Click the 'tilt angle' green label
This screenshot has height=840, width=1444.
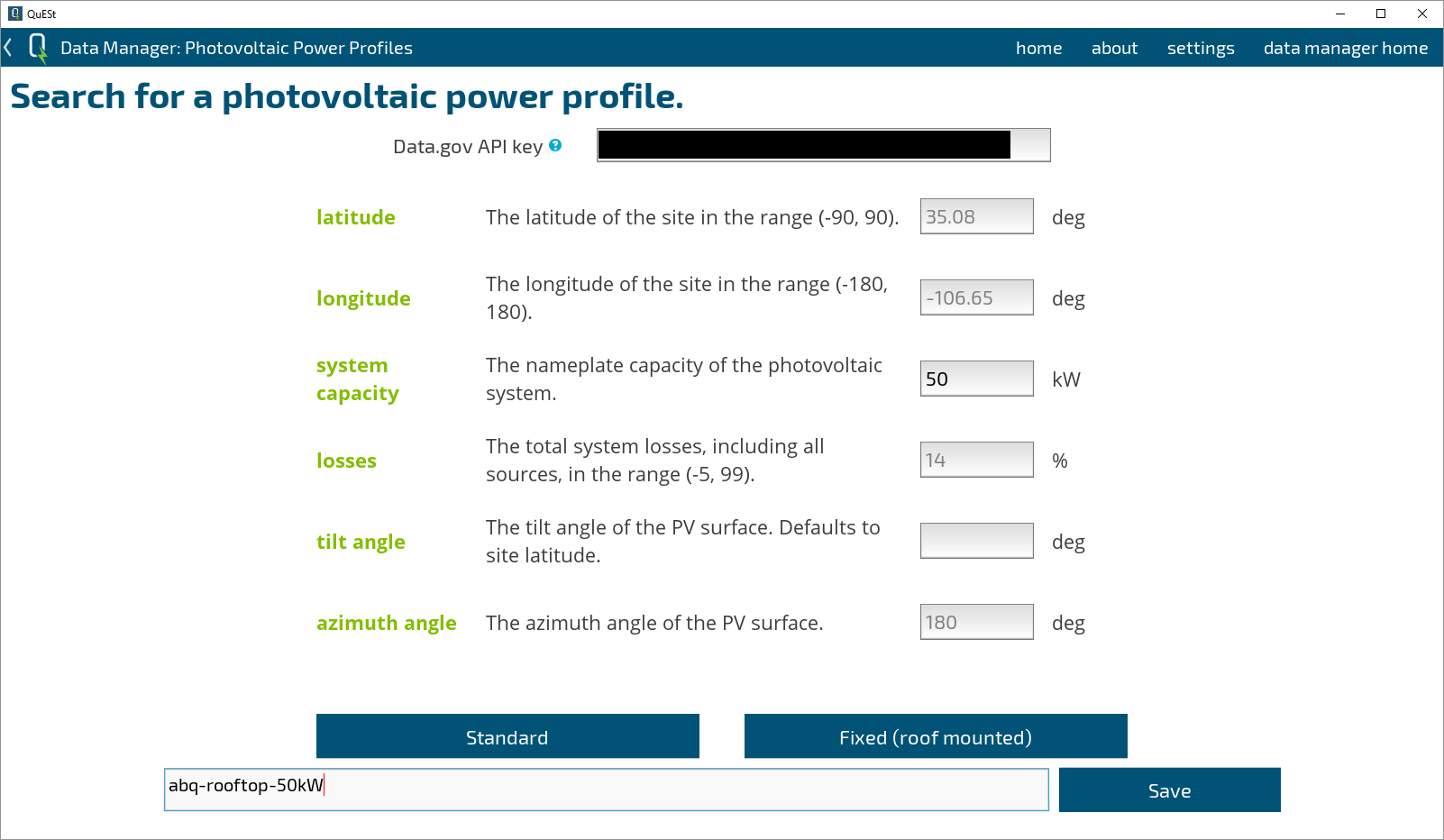361,542
